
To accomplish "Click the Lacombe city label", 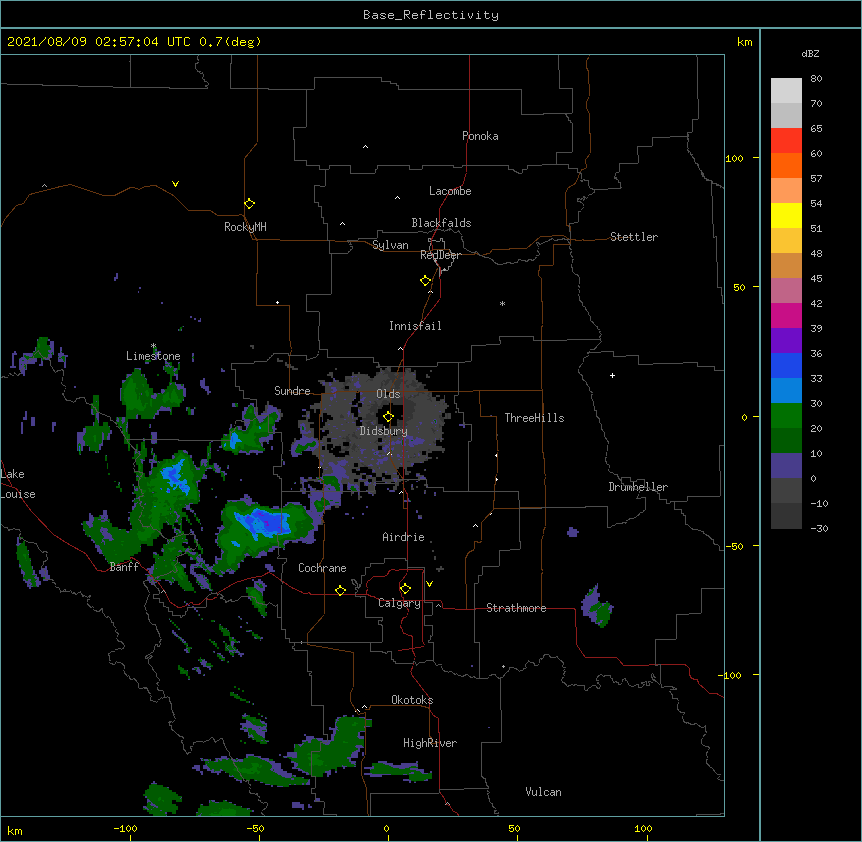I will coord(450,191).
